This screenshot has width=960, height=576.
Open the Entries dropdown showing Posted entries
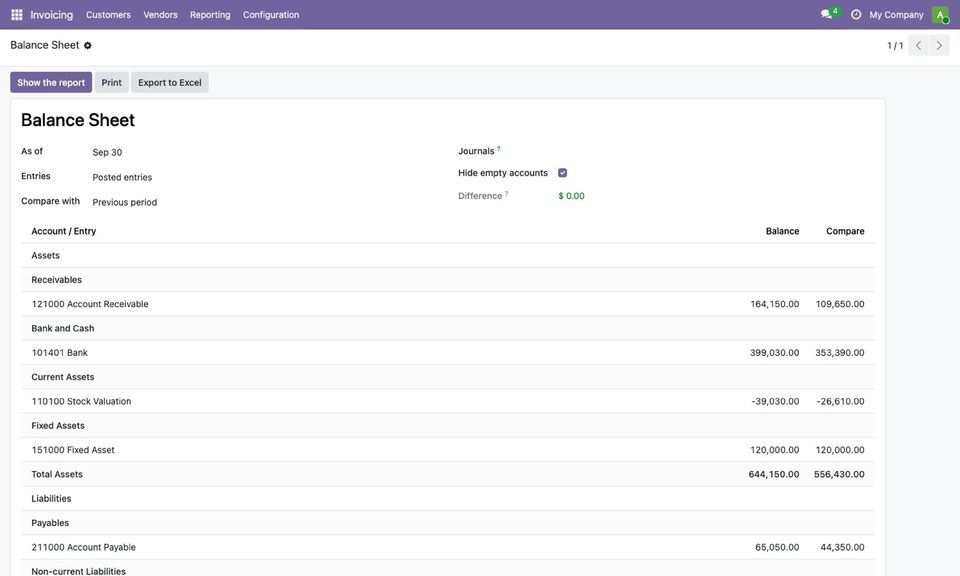[x=122, y=178]
